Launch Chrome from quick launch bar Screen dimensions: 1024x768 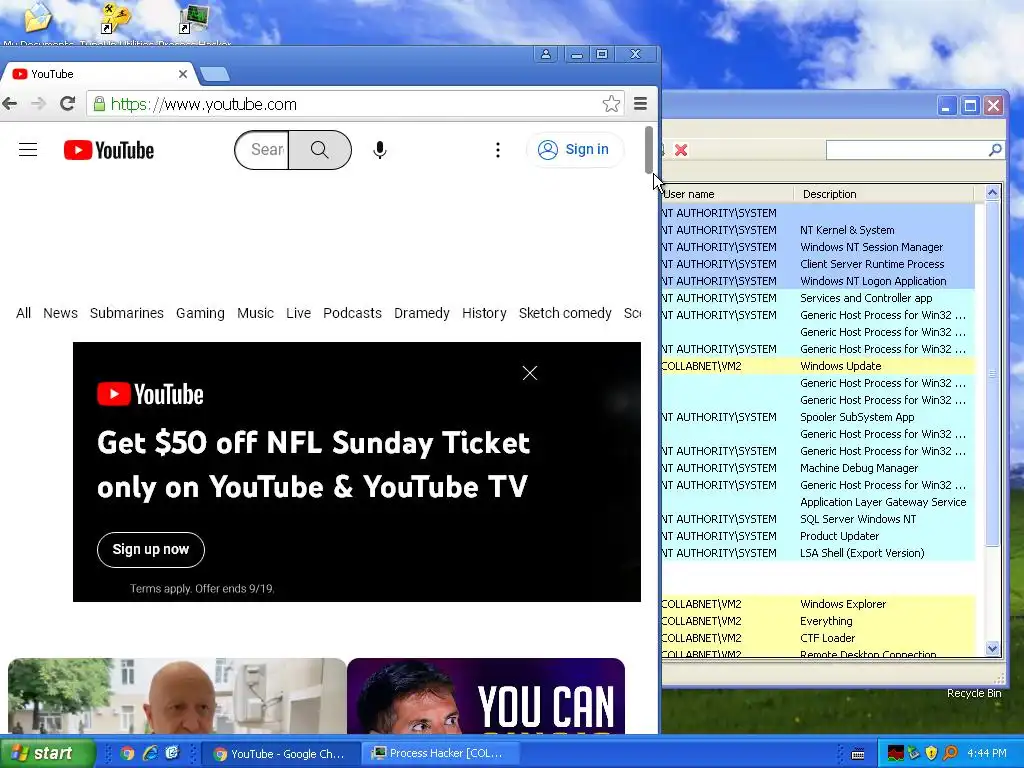[127, 753]
